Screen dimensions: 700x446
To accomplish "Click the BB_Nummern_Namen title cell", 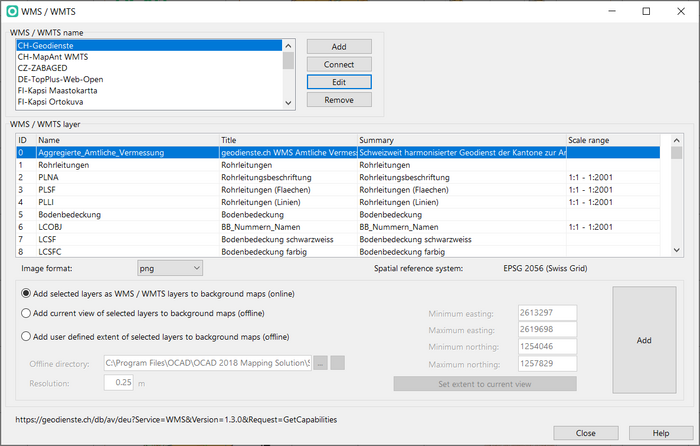I will pos(288,227).
